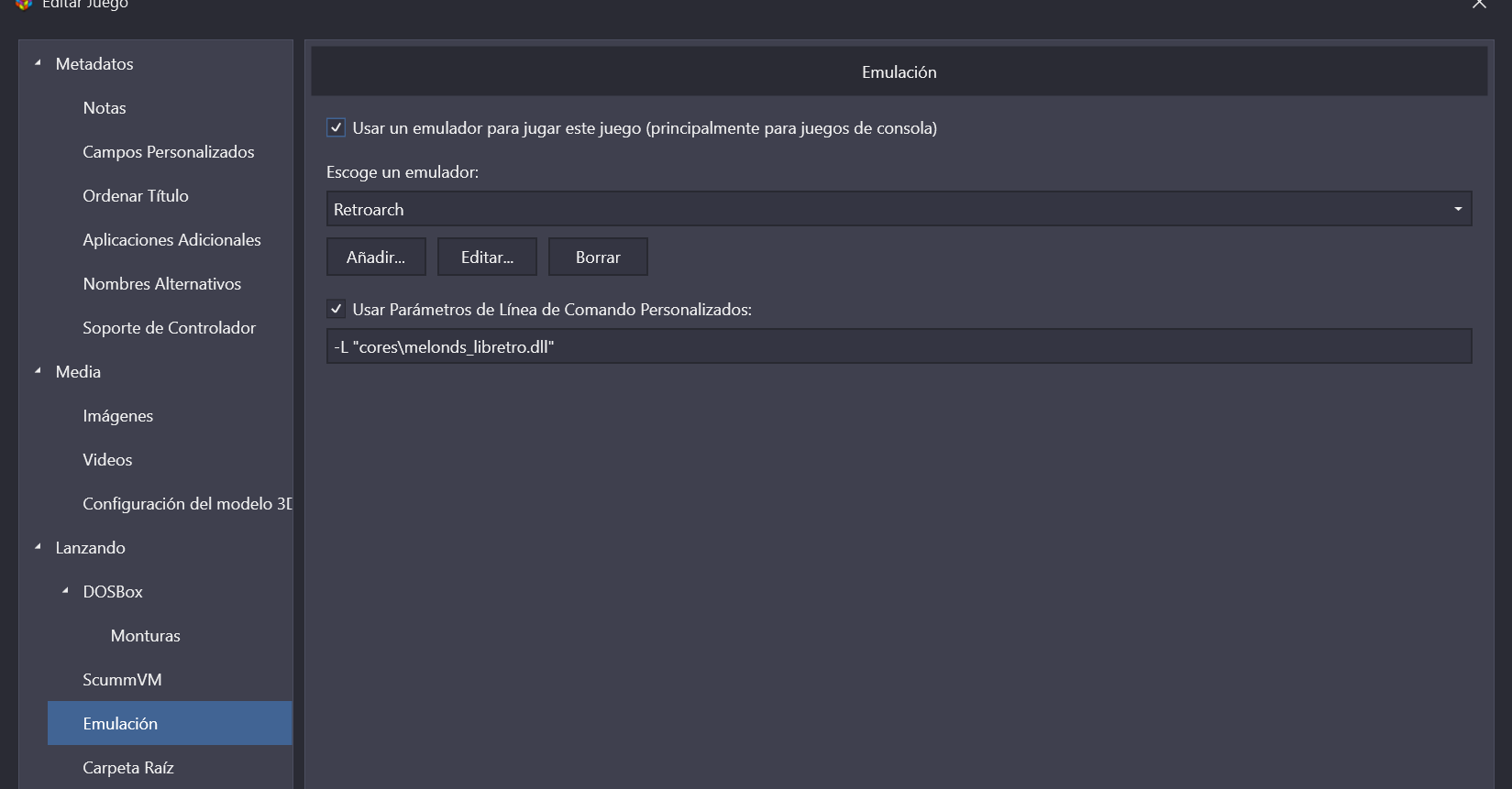Open the ScummVM section

click(x=122, y=680)
